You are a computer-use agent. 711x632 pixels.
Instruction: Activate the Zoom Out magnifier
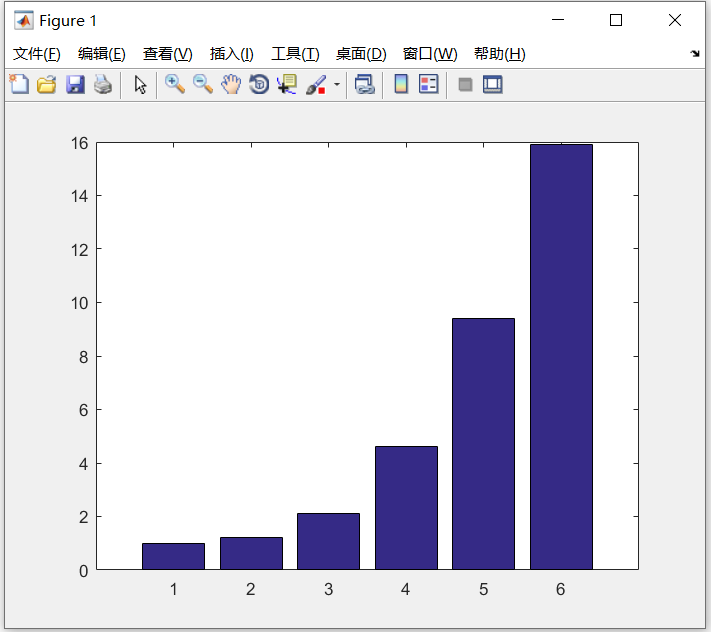pos(203,84)
